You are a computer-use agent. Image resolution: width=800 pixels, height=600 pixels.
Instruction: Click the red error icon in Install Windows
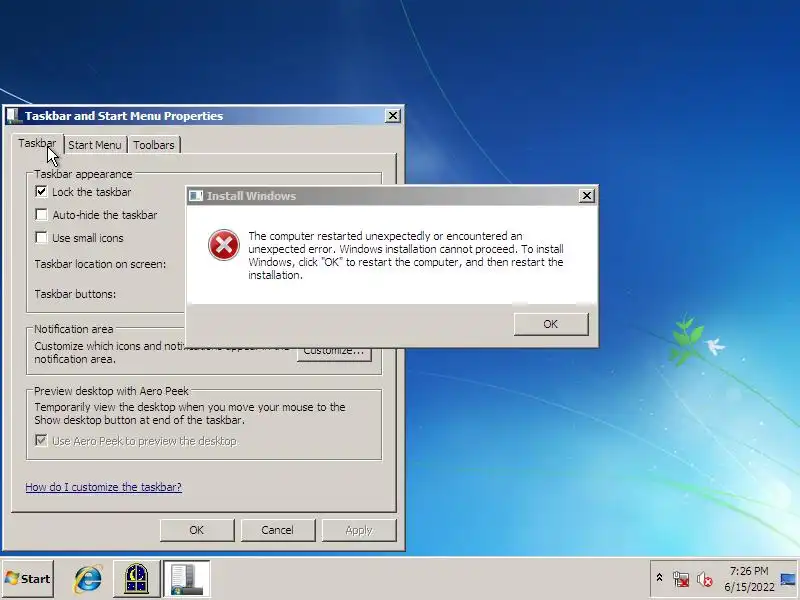point(223,245)
